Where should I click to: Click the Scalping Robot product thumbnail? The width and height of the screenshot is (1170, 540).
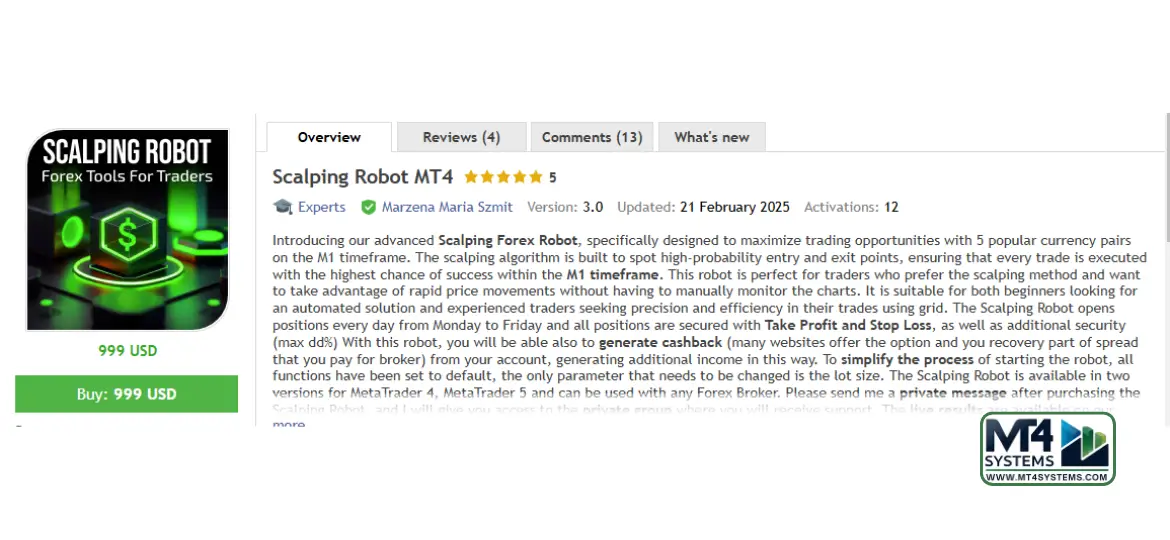point(127,229)
